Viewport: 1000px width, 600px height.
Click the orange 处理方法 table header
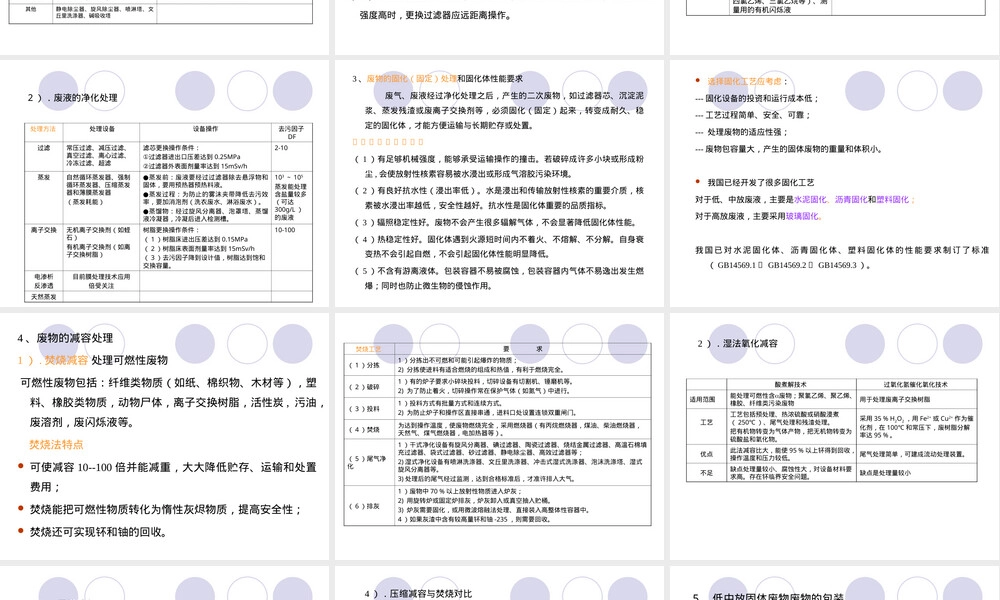pos(43,129)
